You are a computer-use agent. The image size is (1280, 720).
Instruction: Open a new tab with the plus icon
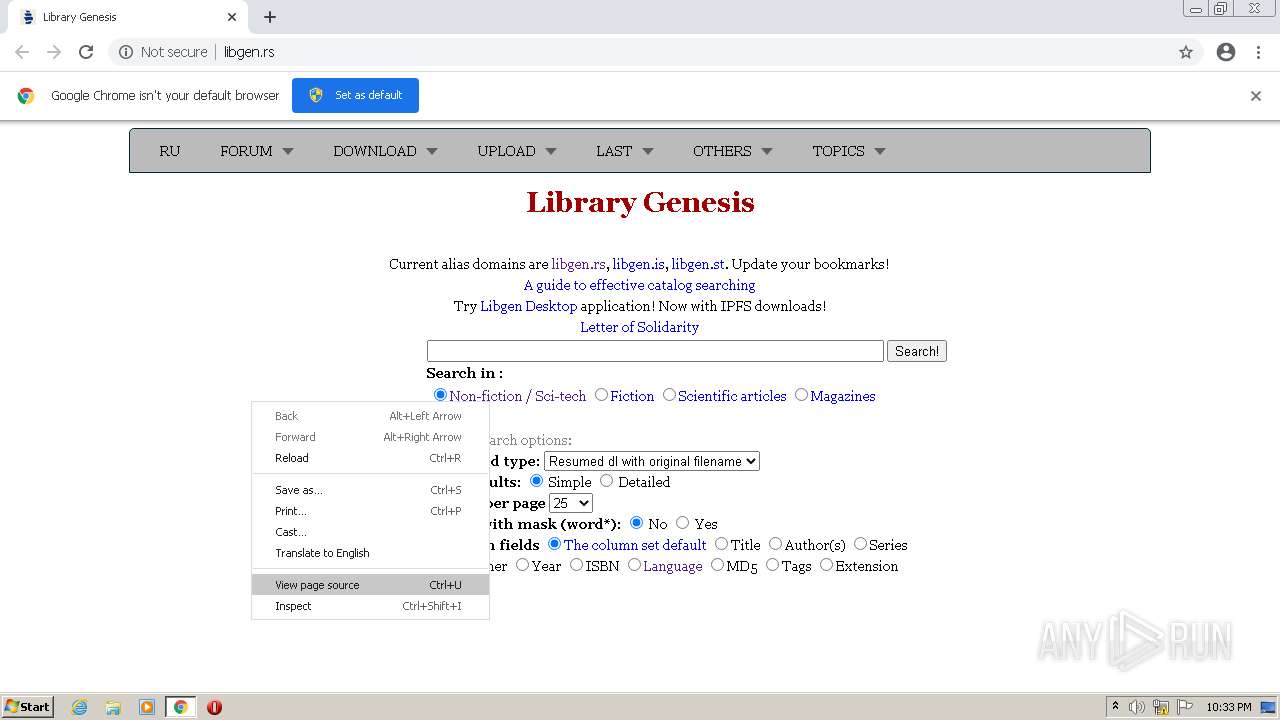[270, 17]
